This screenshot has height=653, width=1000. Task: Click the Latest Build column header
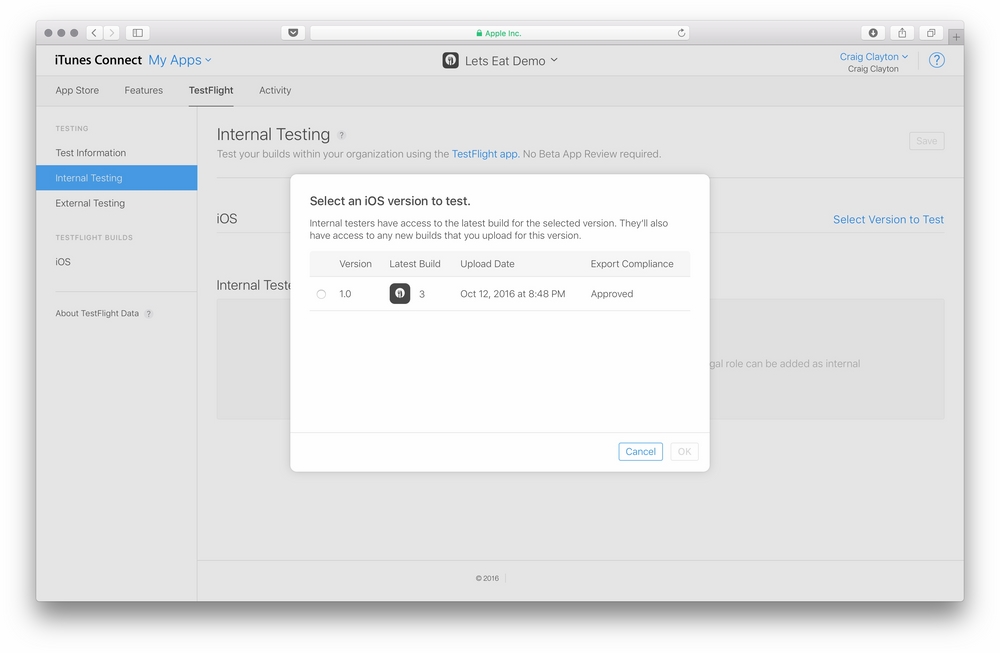pos(415,264)
